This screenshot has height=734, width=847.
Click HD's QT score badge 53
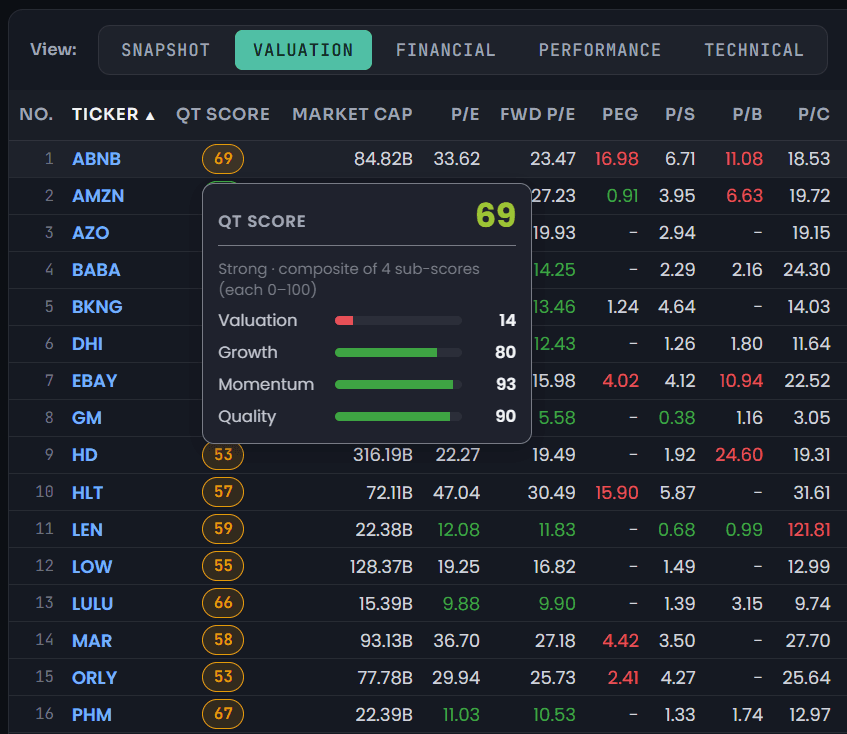pyautogui.click(x=223, y=456)
